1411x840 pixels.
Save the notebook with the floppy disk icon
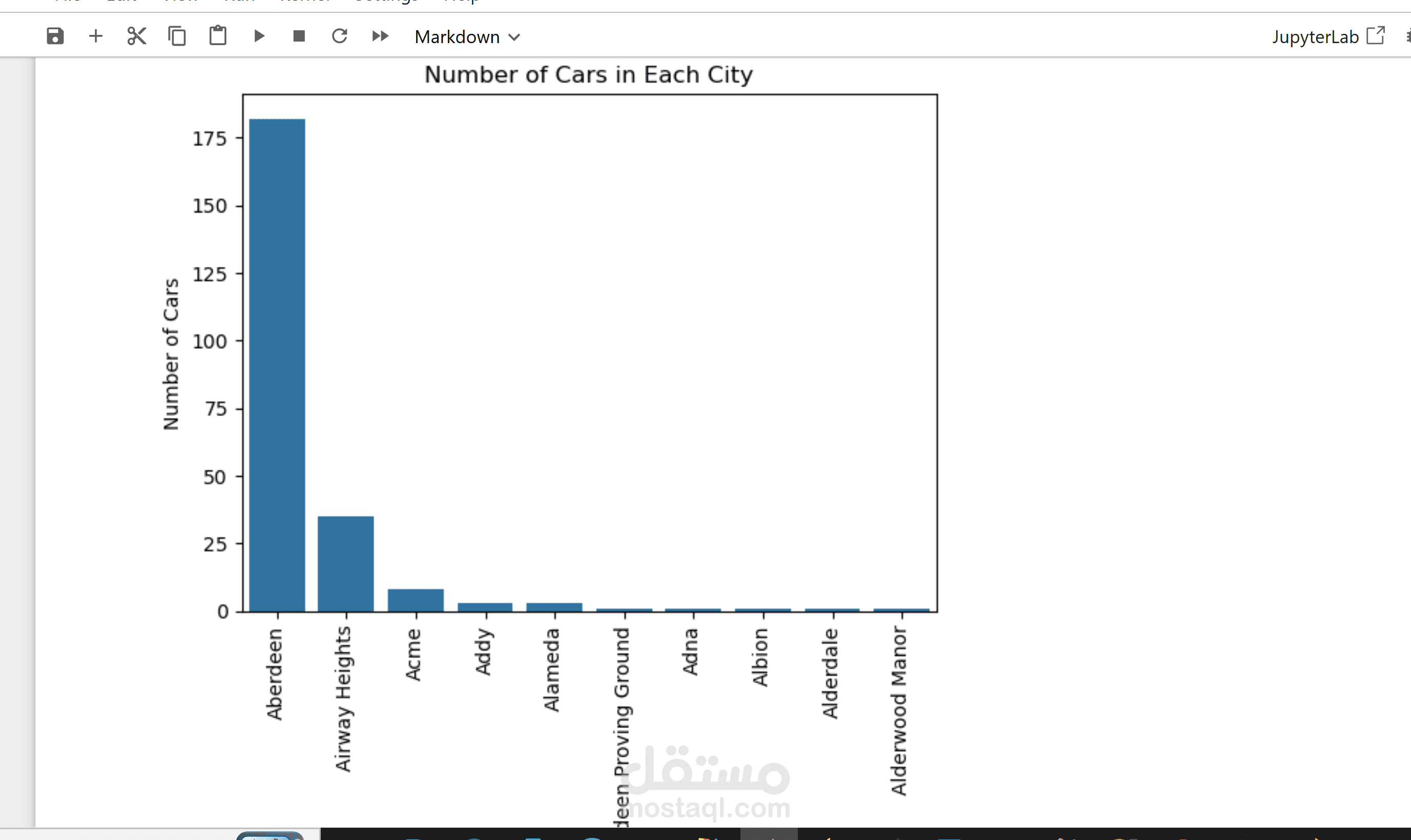(55, 36)
